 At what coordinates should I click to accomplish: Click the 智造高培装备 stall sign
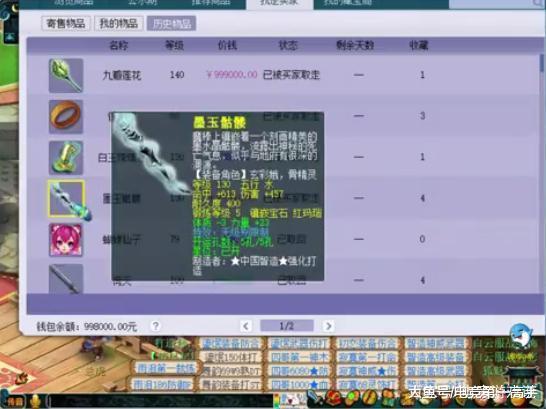435,357
